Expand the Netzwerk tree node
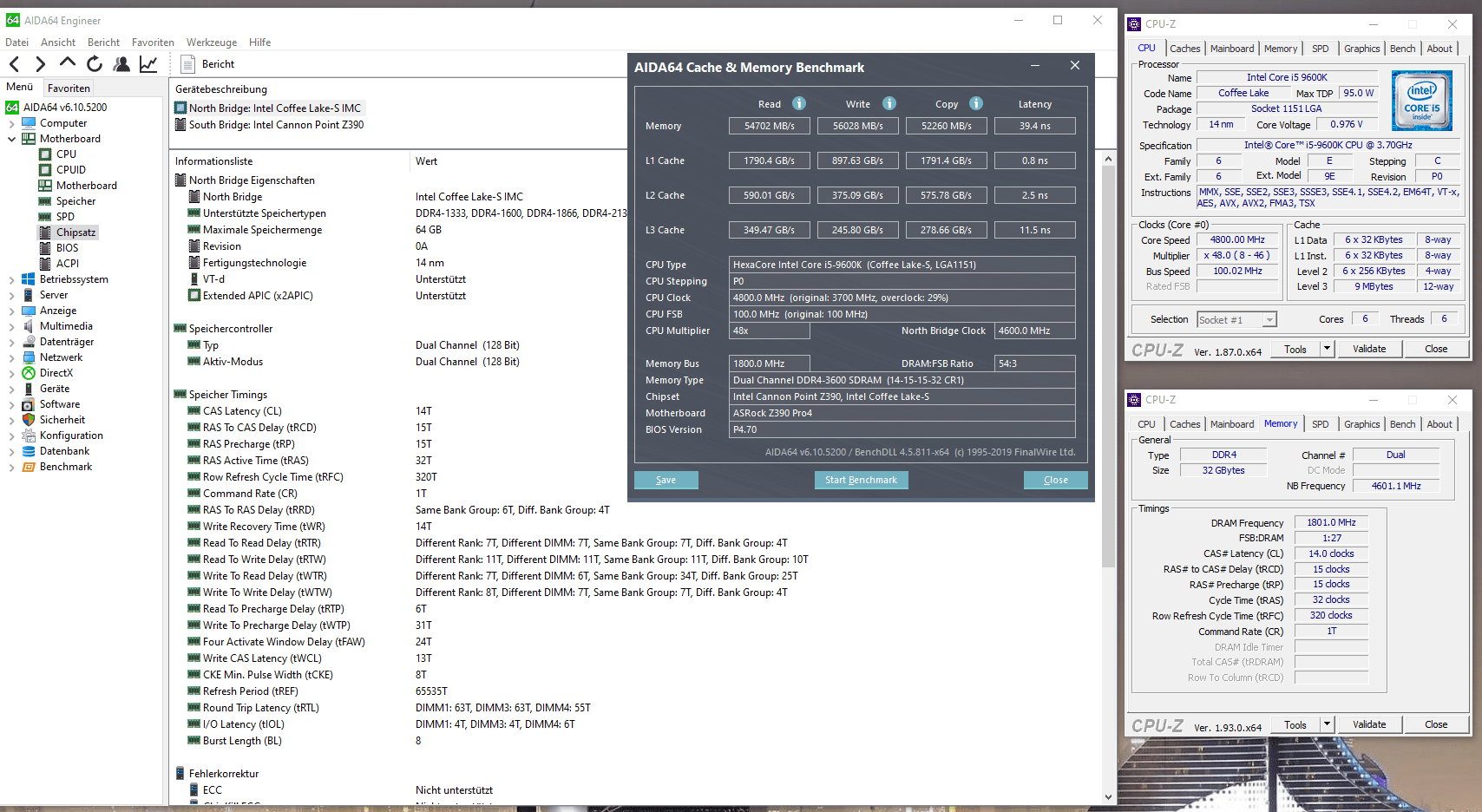1482x812 pixels. [x=11, y=357]
